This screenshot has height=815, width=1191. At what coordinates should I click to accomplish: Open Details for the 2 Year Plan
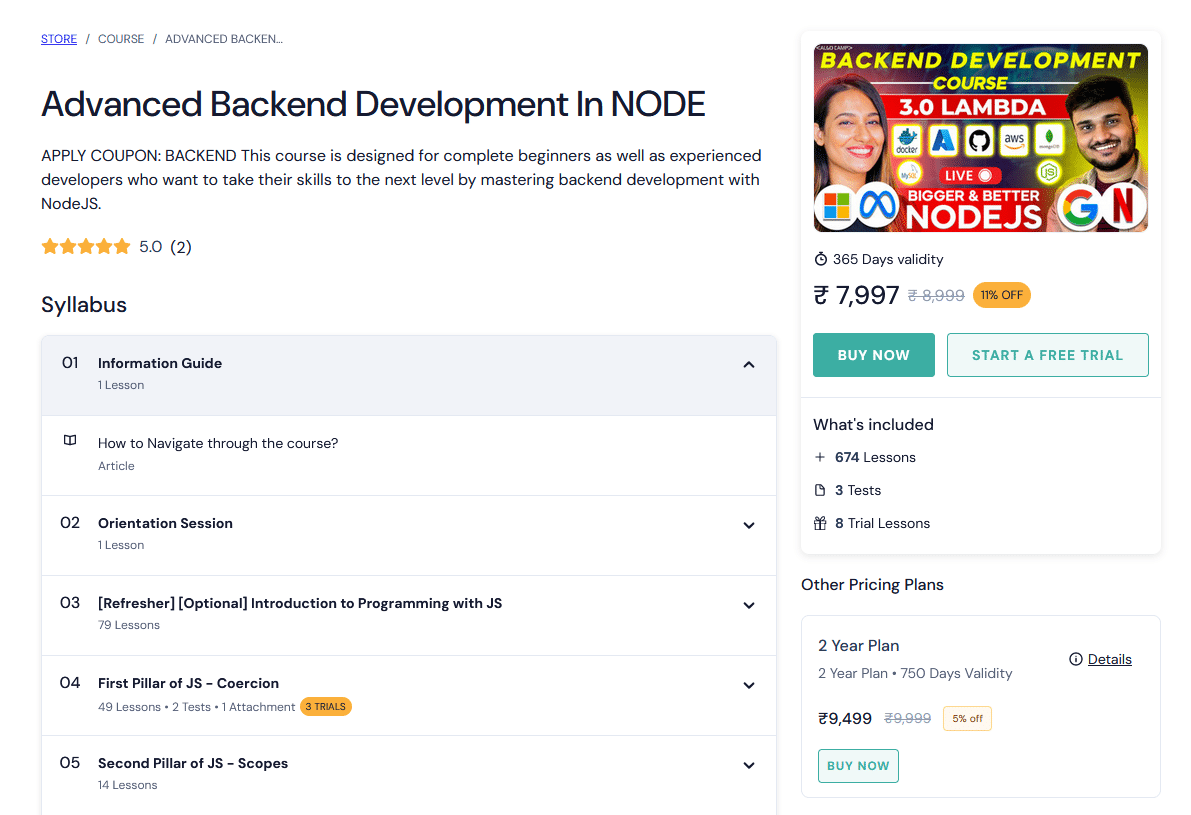click(1109, 659)
